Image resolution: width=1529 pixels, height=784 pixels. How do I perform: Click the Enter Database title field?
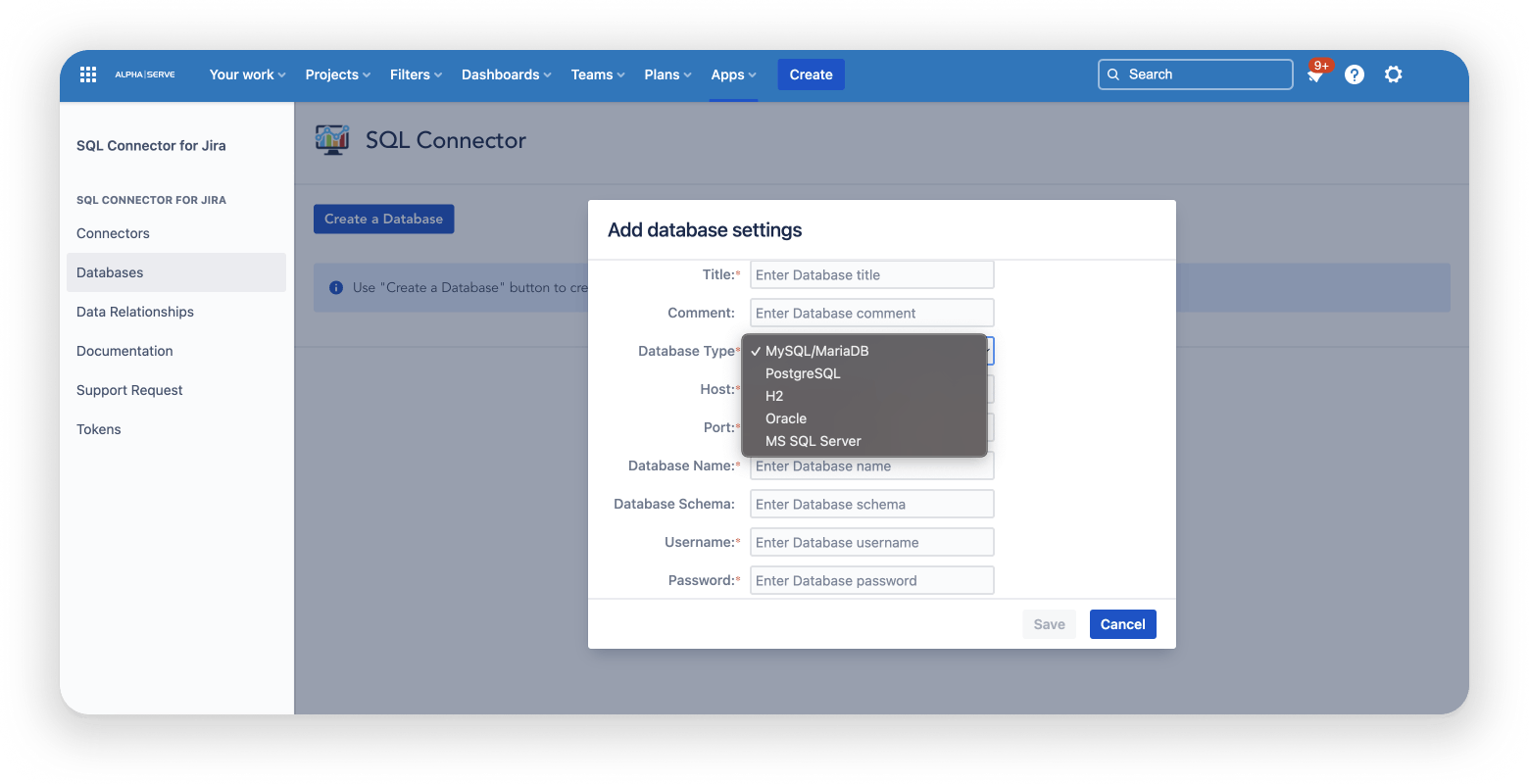871,274
